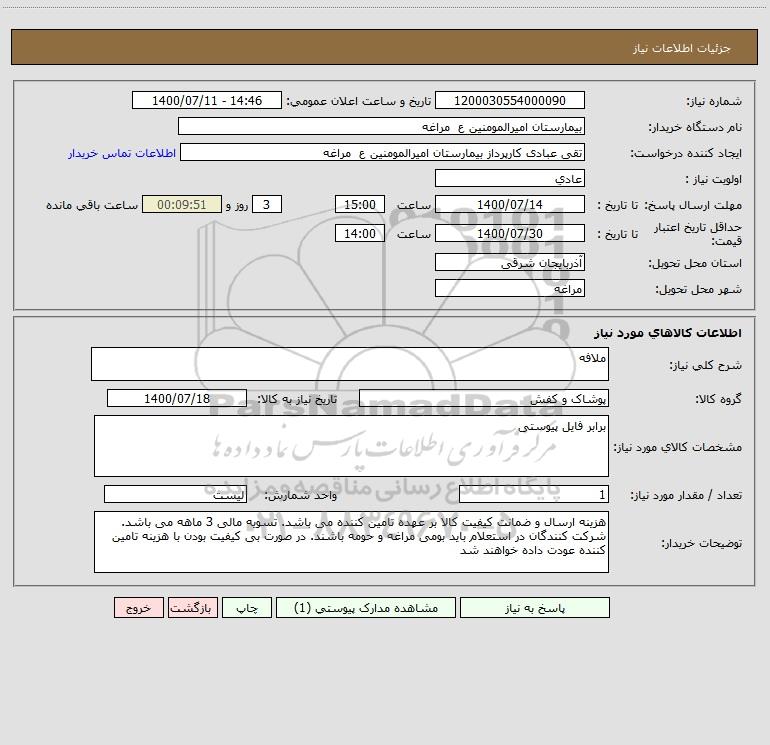Click the validity time field 14:00
The height and width of the screenshot is (745, 770).
click(x=359, y=233)
